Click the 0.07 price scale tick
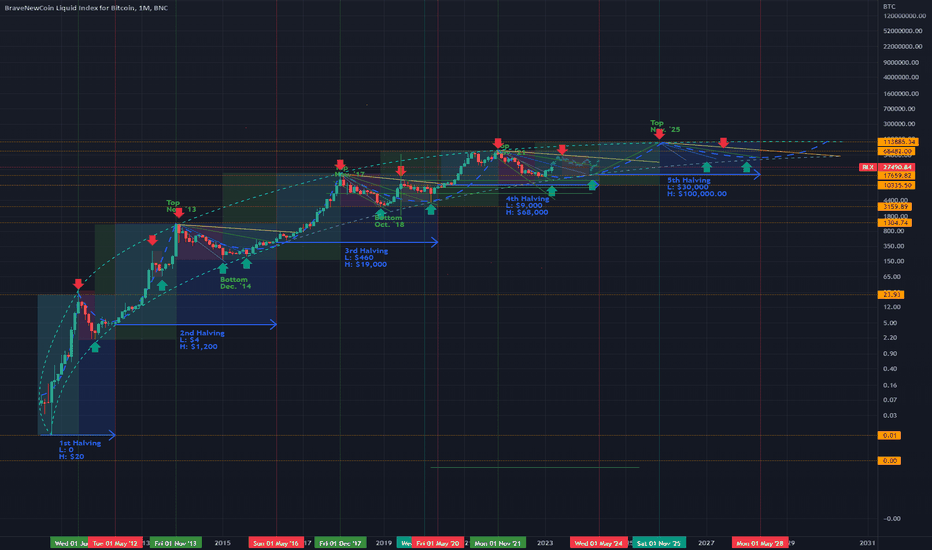This screenshot has width=932, height=550. point(890,400)
